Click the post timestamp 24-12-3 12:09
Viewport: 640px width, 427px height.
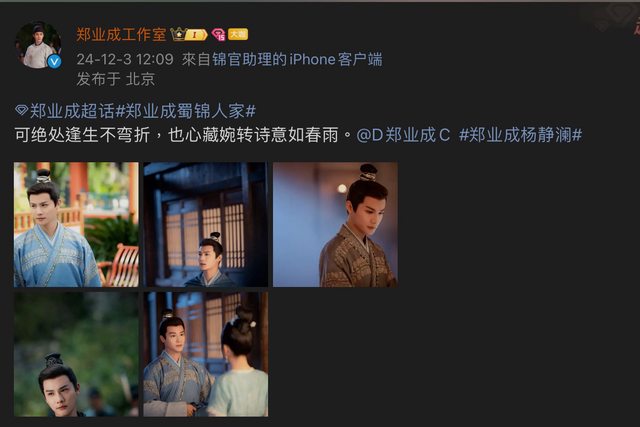point(125,60)
